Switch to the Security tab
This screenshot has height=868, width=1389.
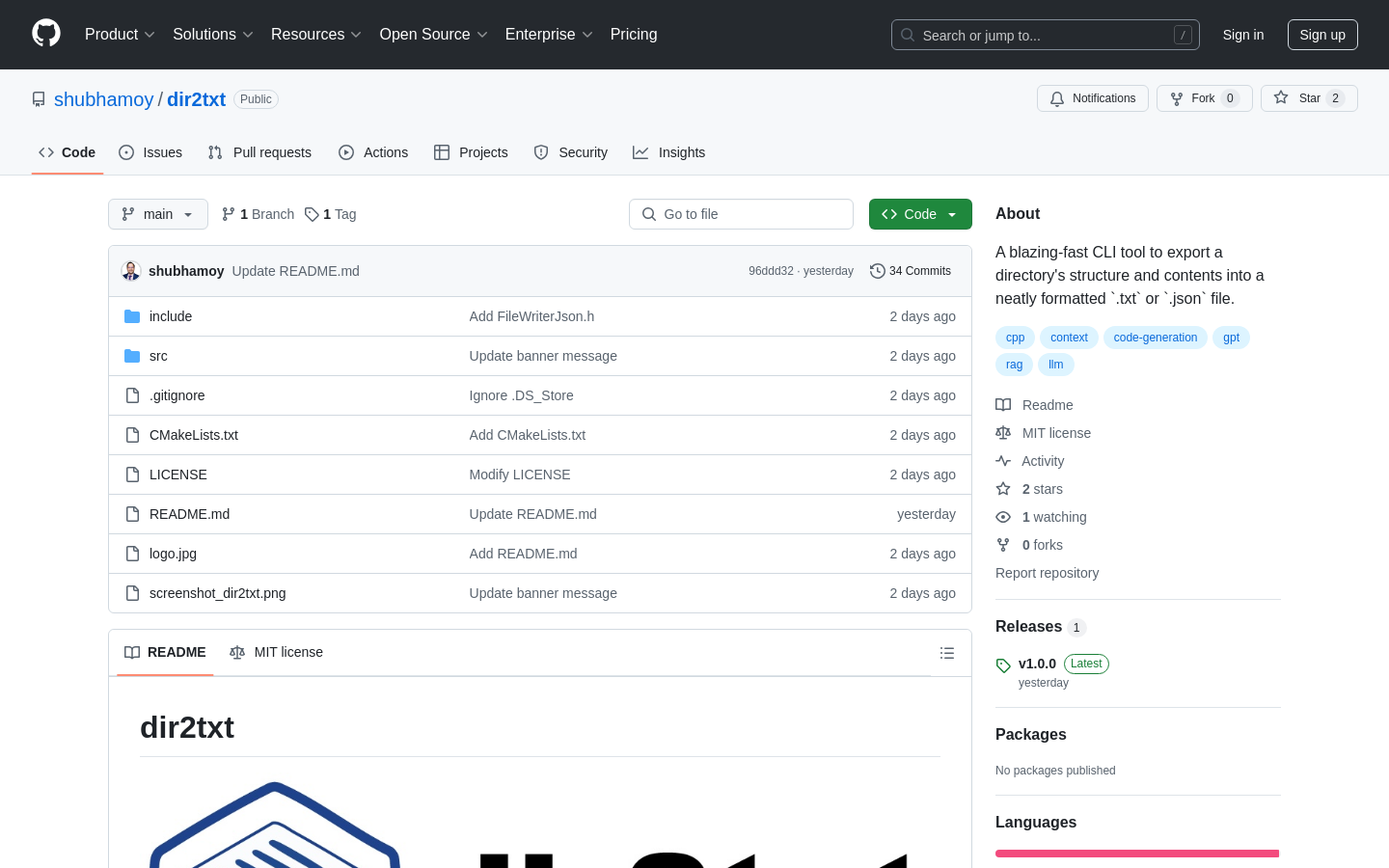click(571, 152)
